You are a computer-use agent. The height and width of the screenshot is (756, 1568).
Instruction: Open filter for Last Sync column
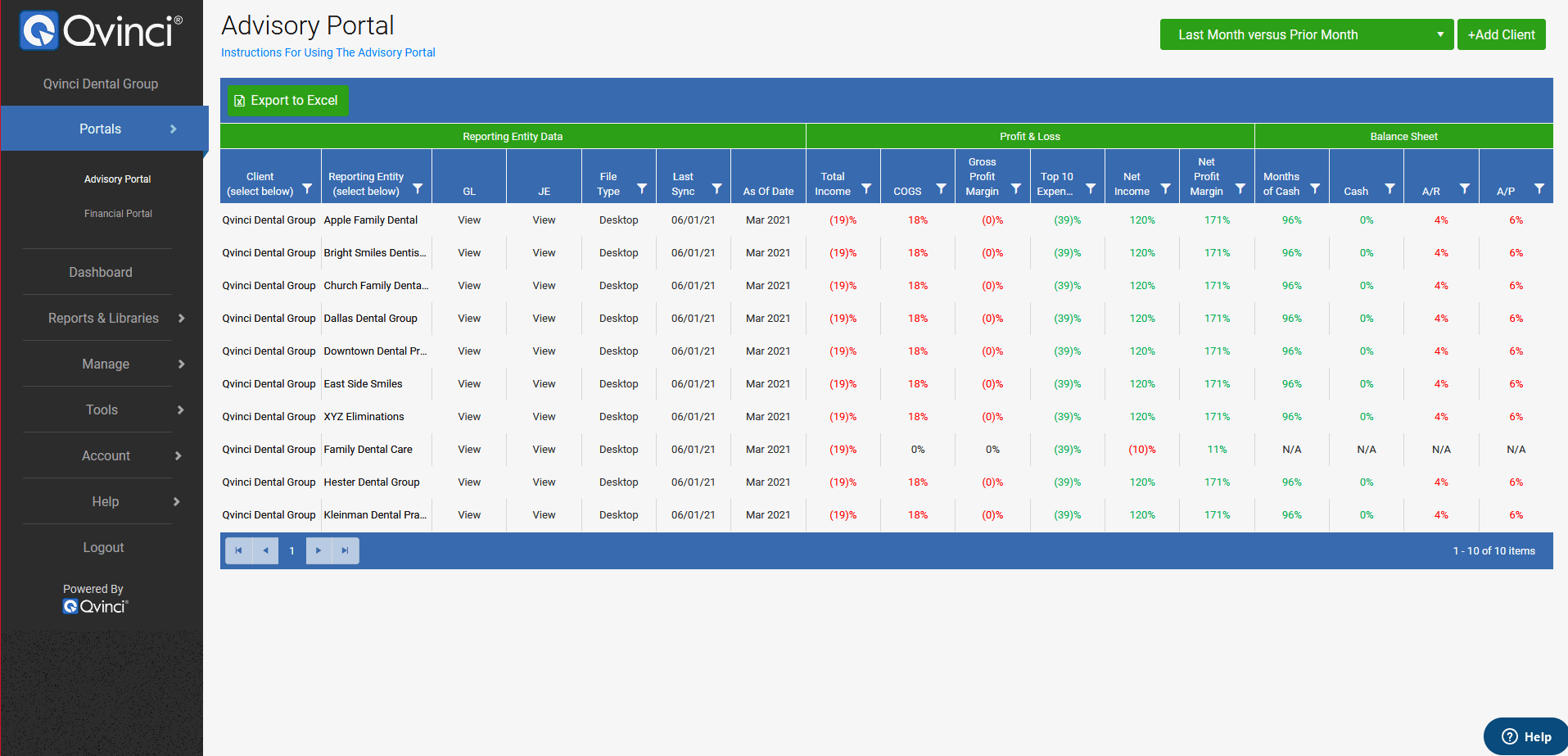(716, 188)
